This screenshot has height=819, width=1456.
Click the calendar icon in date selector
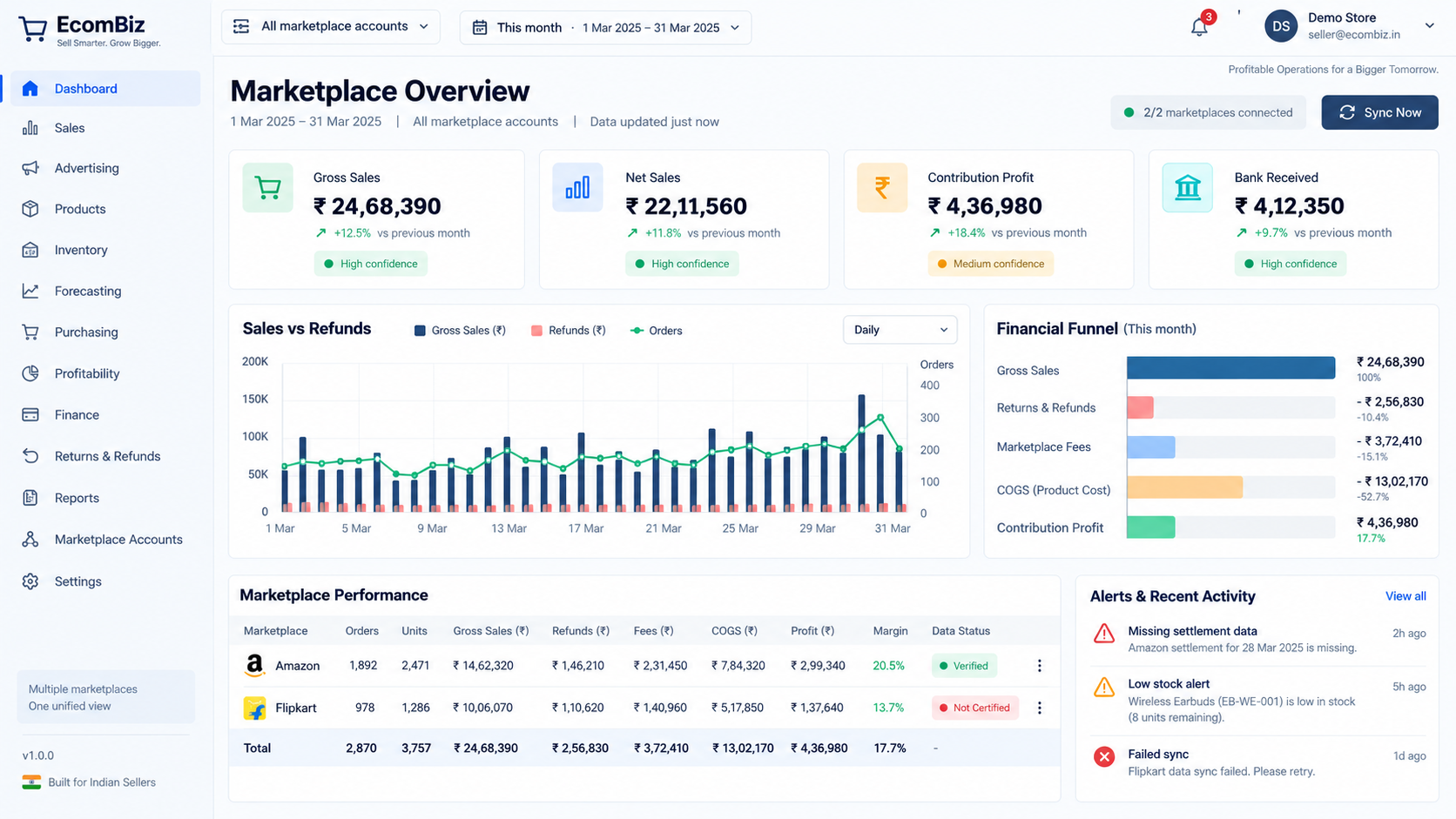[x=480, y=28]
